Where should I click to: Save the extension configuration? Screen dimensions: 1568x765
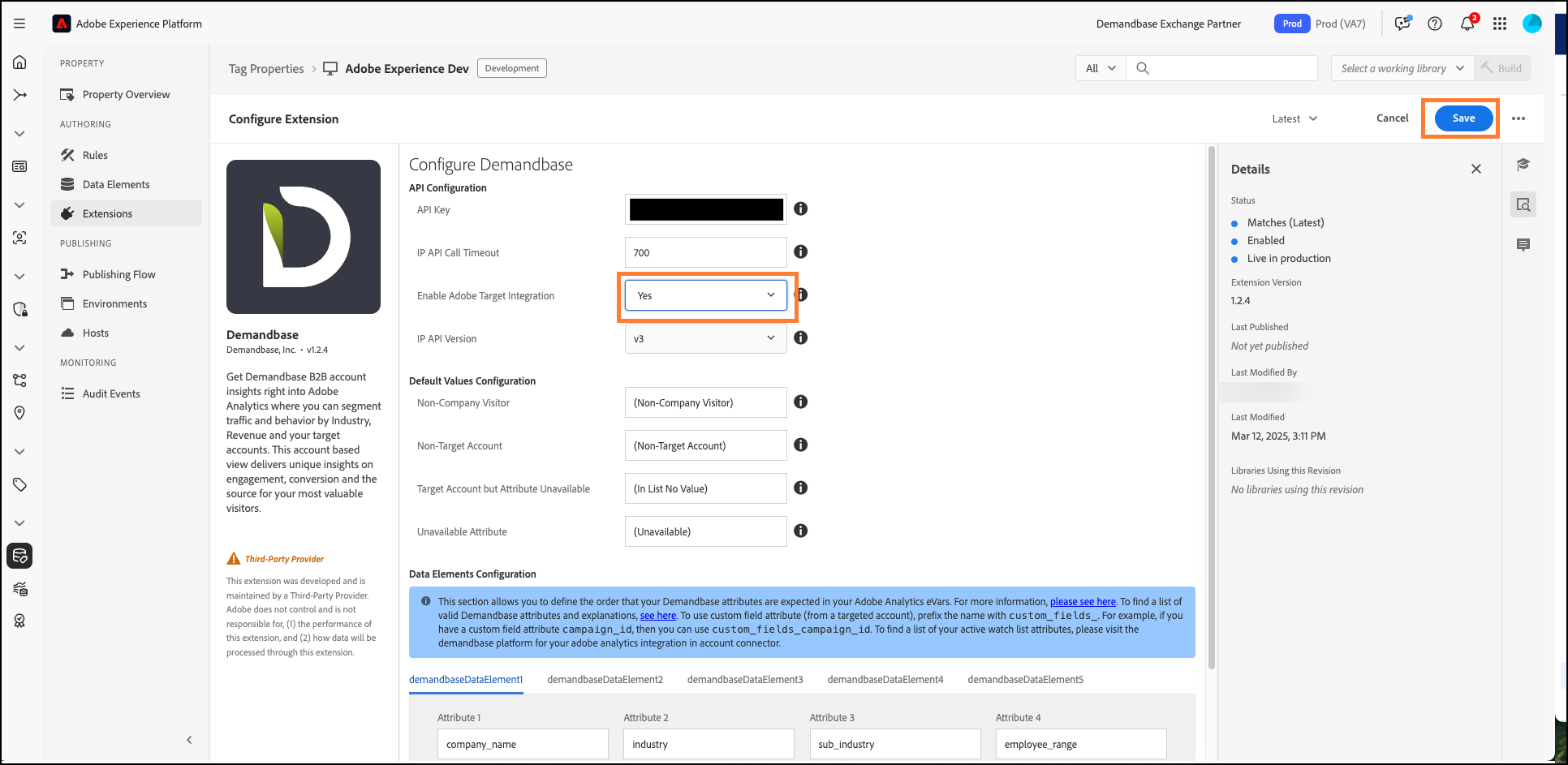point(1463,118)
